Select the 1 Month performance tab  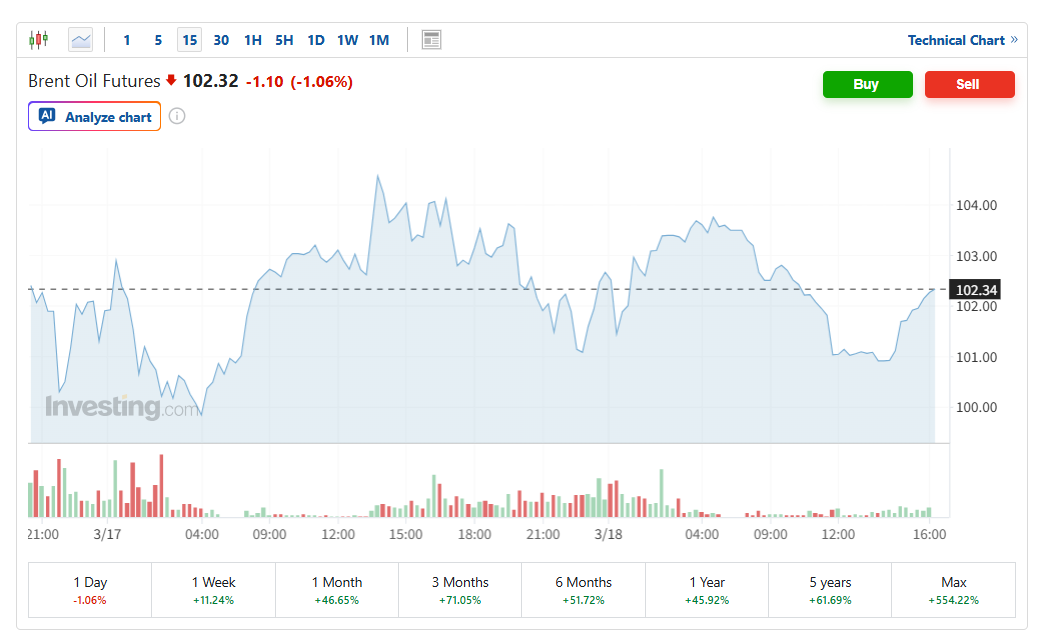coord(337,590)
